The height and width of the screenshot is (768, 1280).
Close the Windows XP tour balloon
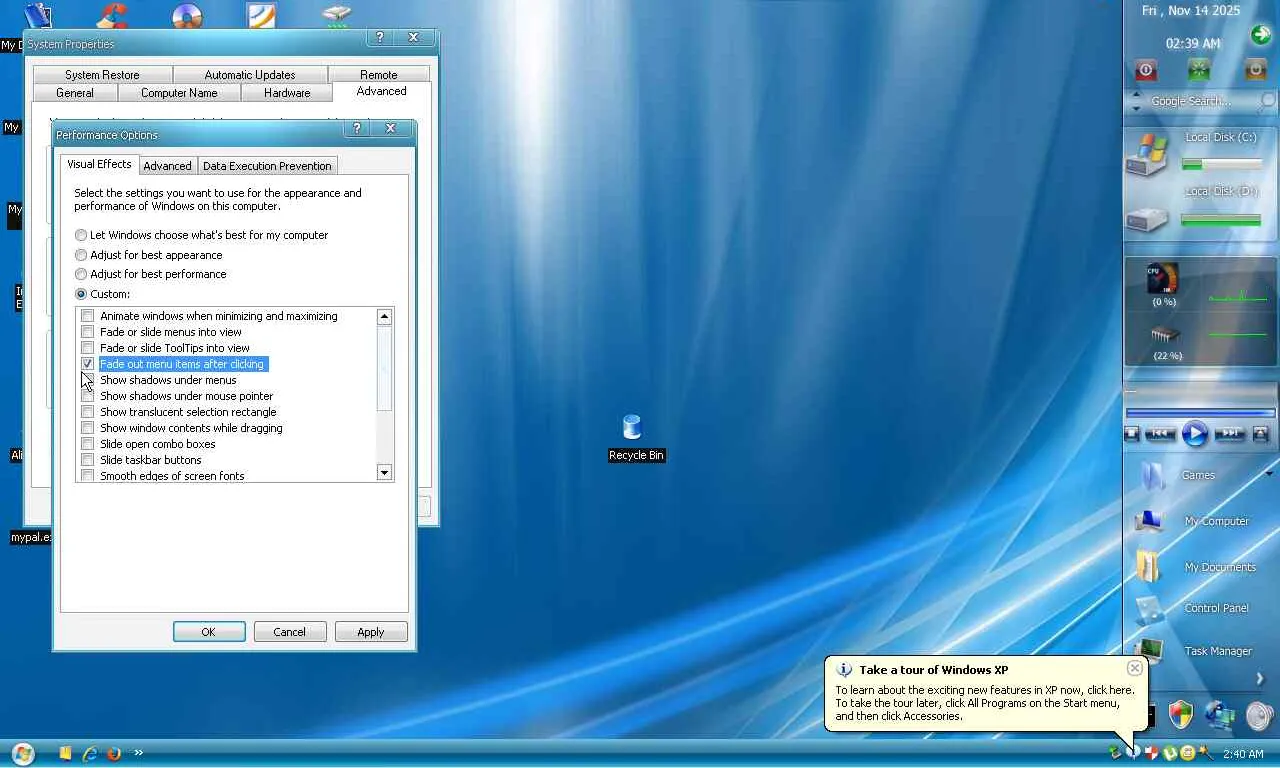click(x=1134, y=668)
